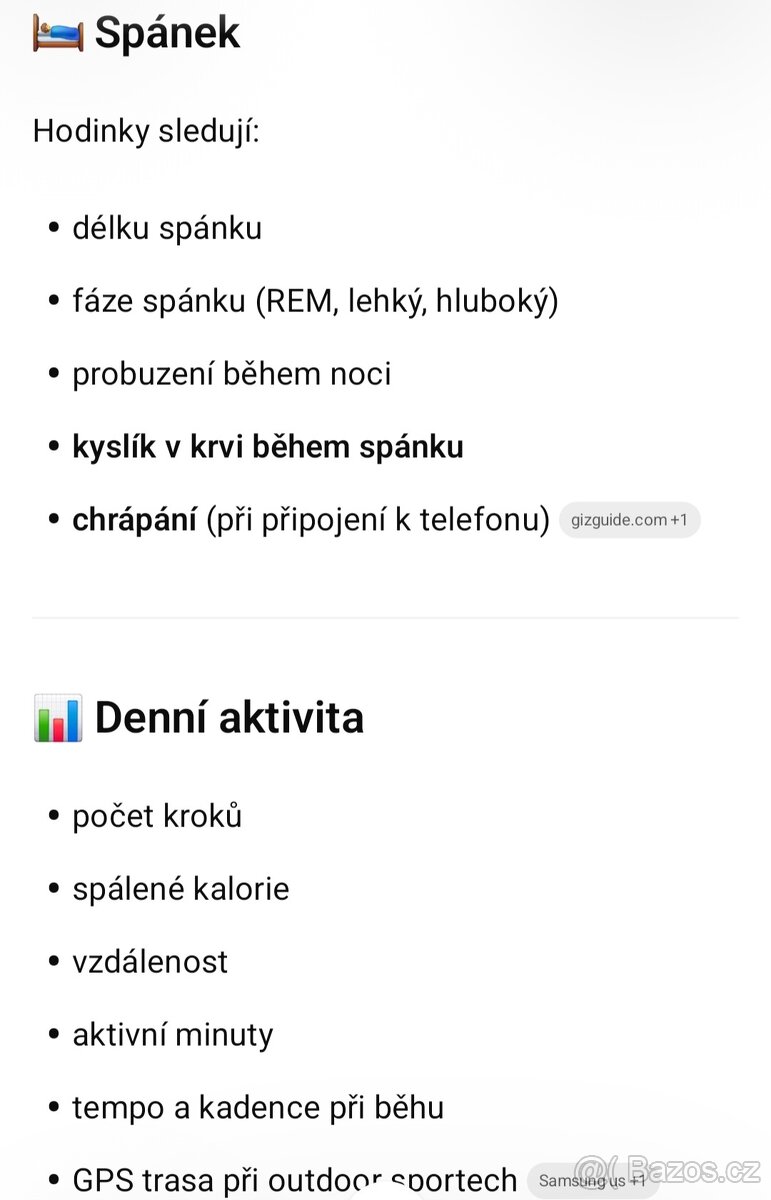The height and width of the screenshot is (1200, 771).
Task: Select the Spánek heading text
Action: [167, 33]
